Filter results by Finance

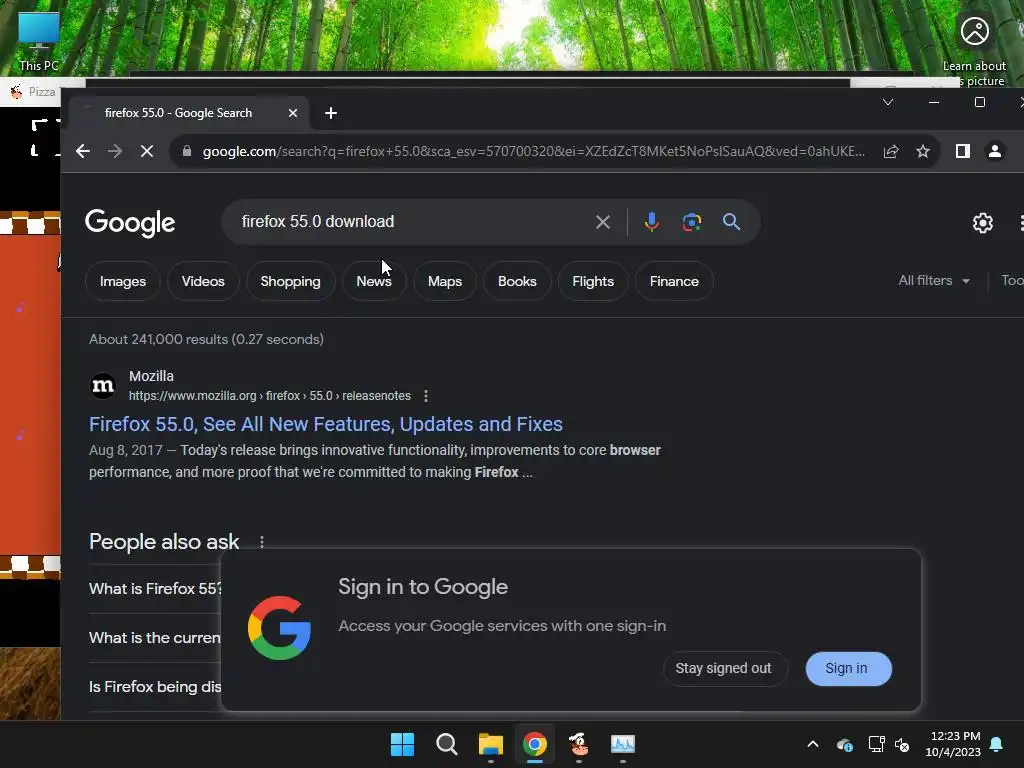[674, 281]
